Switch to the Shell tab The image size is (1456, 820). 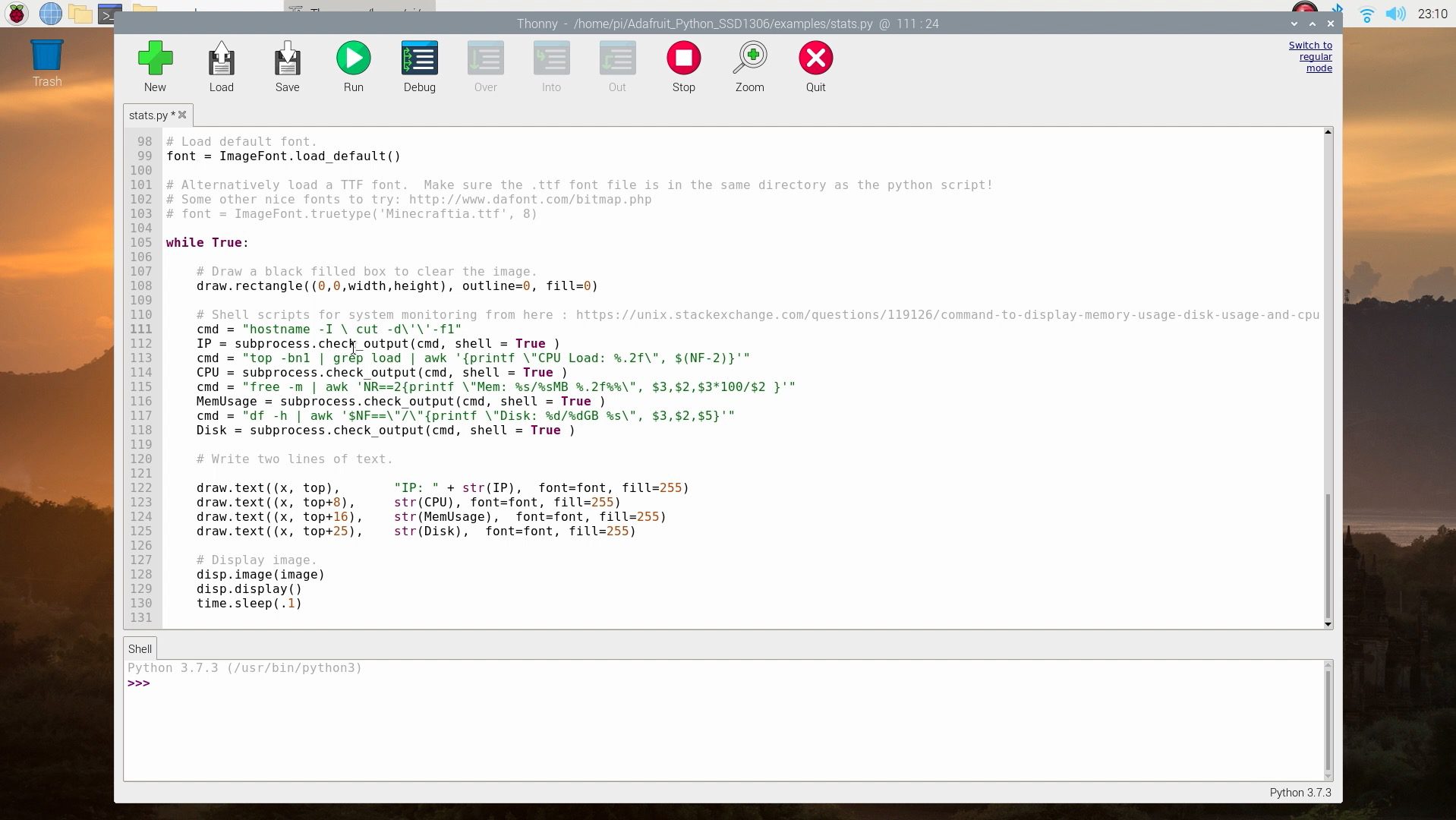click(139, 648)
